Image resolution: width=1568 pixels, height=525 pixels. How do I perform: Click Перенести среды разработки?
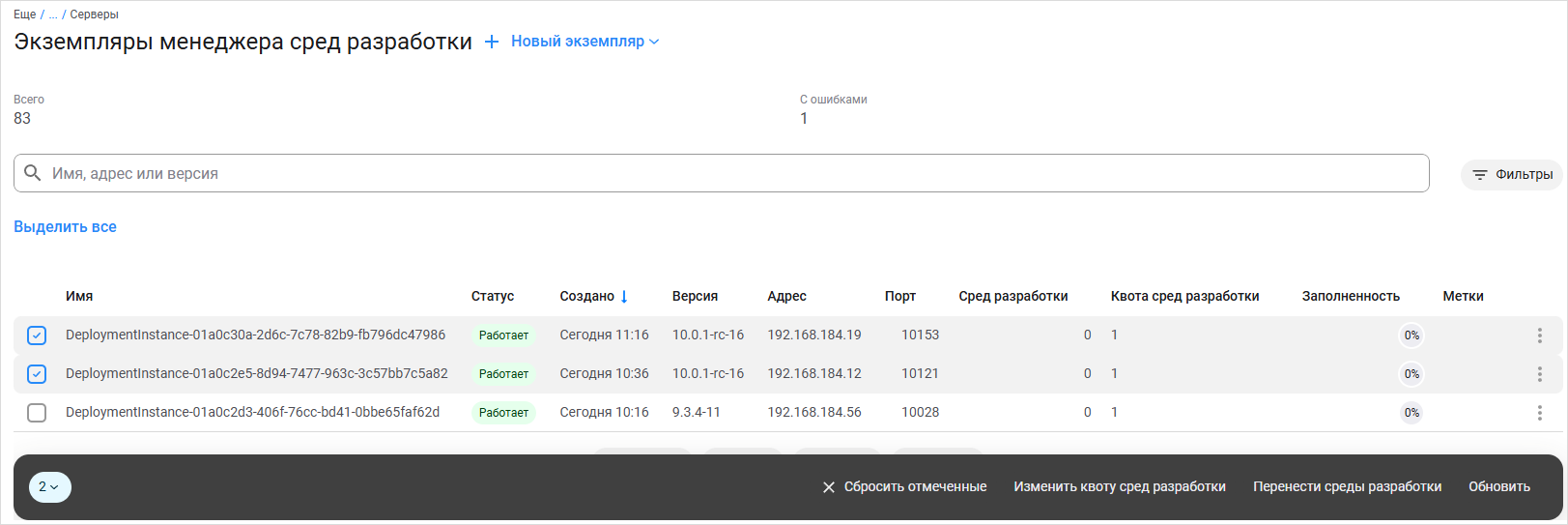tap(1347, 486)
